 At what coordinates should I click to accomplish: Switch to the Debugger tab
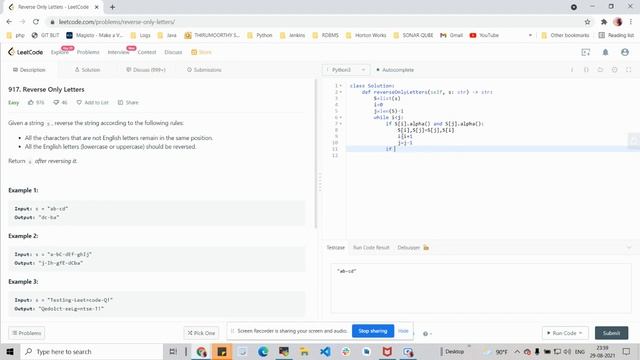pos(413,247)
